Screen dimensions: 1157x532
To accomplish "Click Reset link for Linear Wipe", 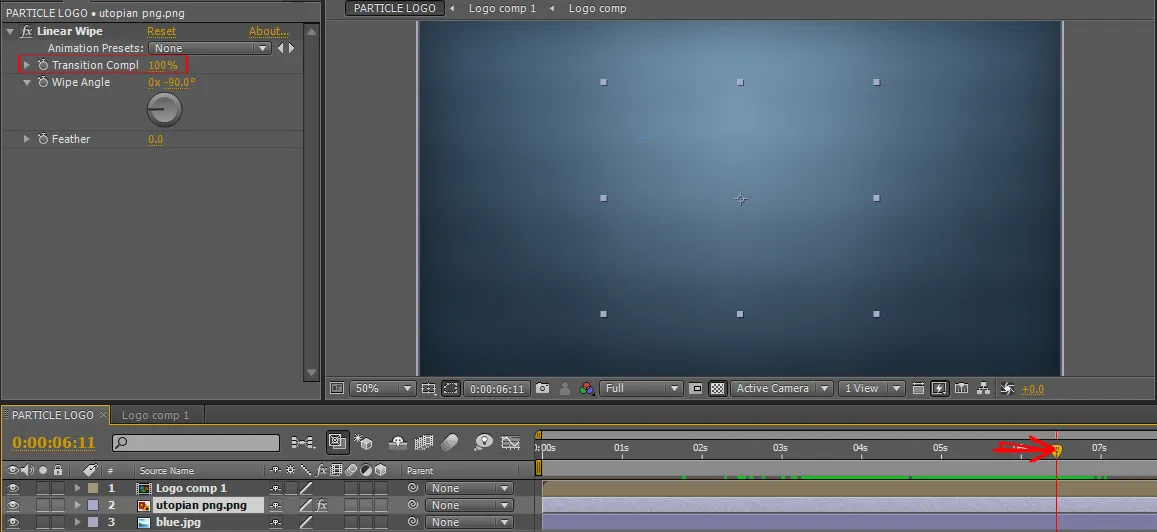I will (161, 31).
